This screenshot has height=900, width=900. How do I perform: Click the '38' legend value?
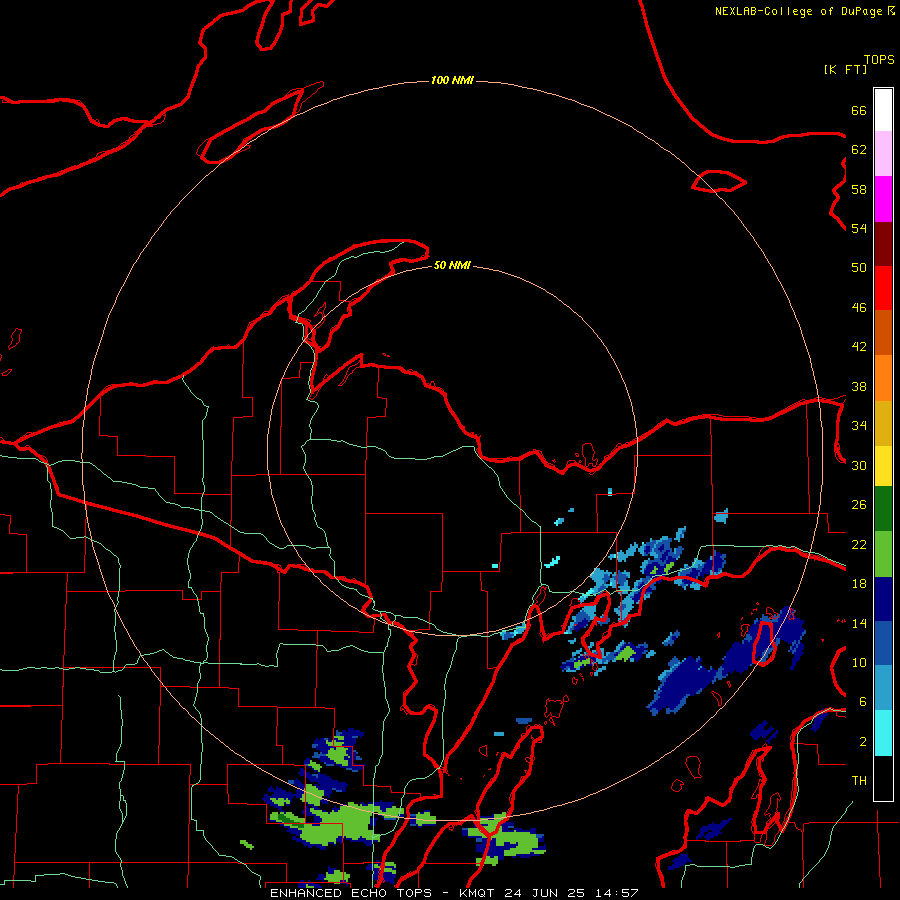[859, 387]
